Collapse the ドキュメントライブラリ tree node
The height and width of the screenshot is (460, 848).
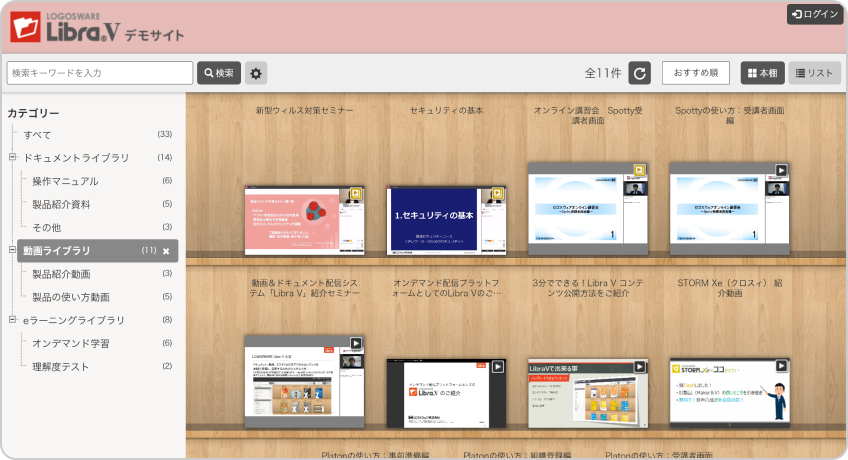(x=12, y=157)
